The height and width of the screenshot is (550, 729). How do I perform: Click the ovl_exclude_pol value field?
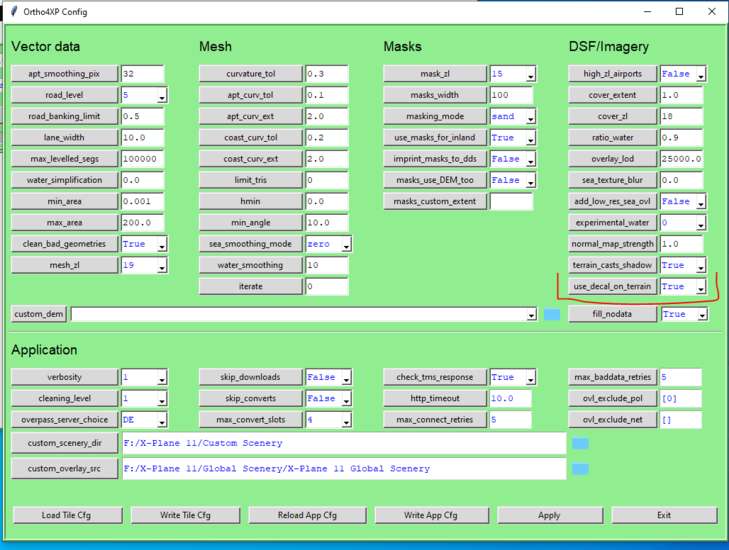pos(681,398)
